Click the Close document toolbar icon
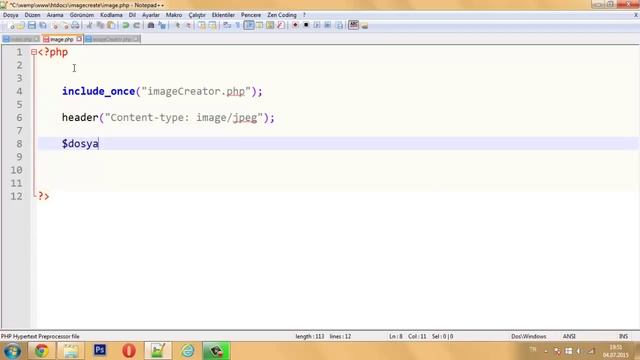 pyautogui.click(x=55, y=25)
